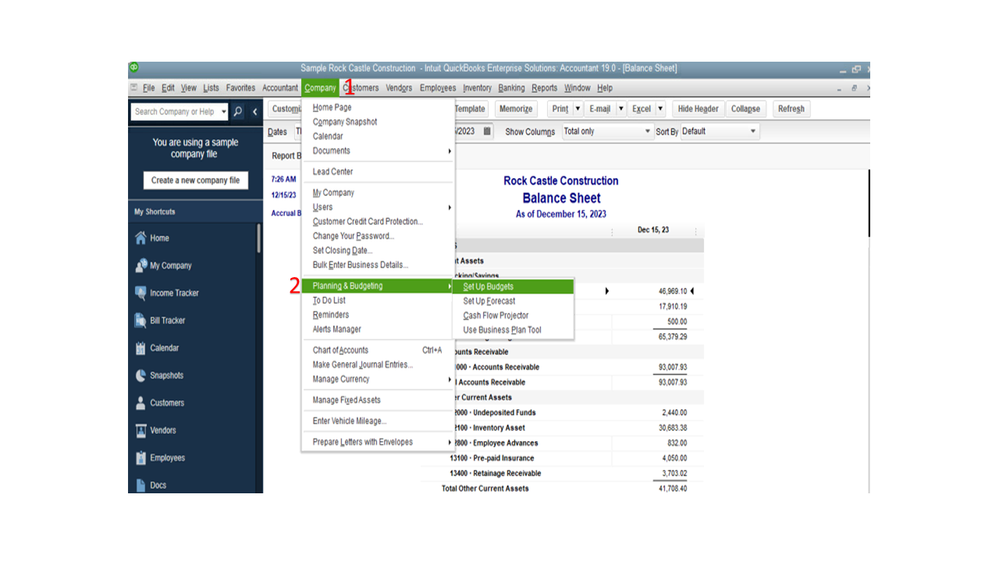Click the search magnifier icon
999x562 pixels.
pos(238,112)
